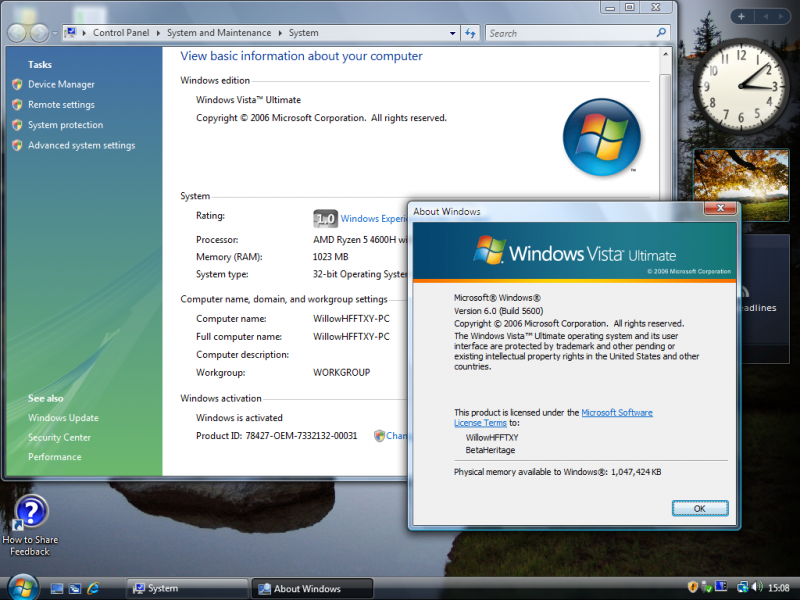
Task: Click the BetaHeritage licensee text
Action: tap(490, 450)
